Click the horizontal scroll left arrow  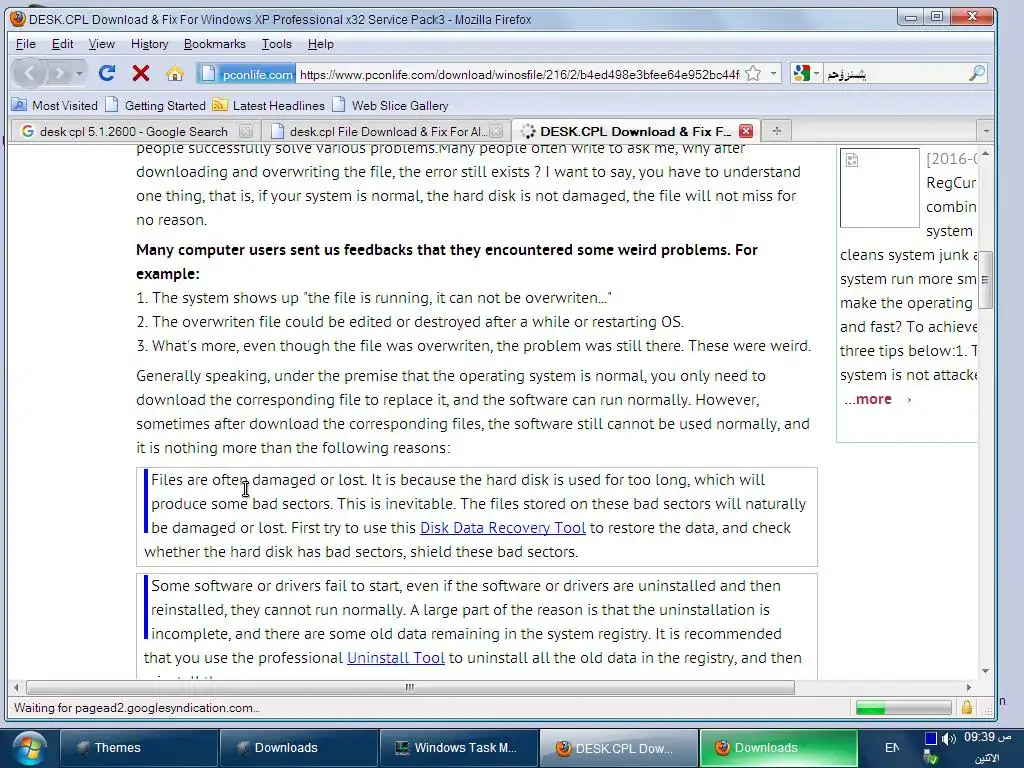click(x=16, y=687)
